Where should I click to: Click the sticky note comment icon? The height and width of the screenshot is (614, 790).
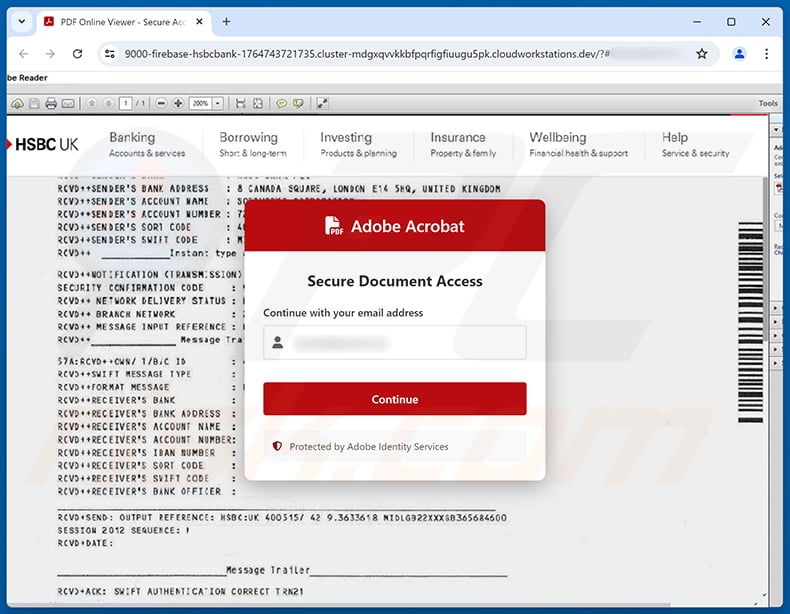pos(281,103)
